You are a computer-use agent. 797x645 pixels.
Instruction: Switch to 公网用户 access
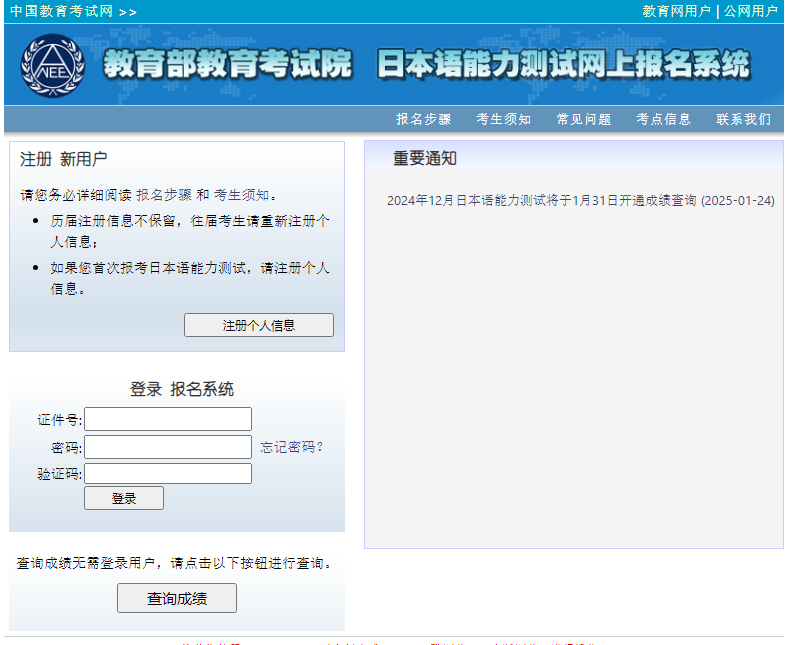750,12
